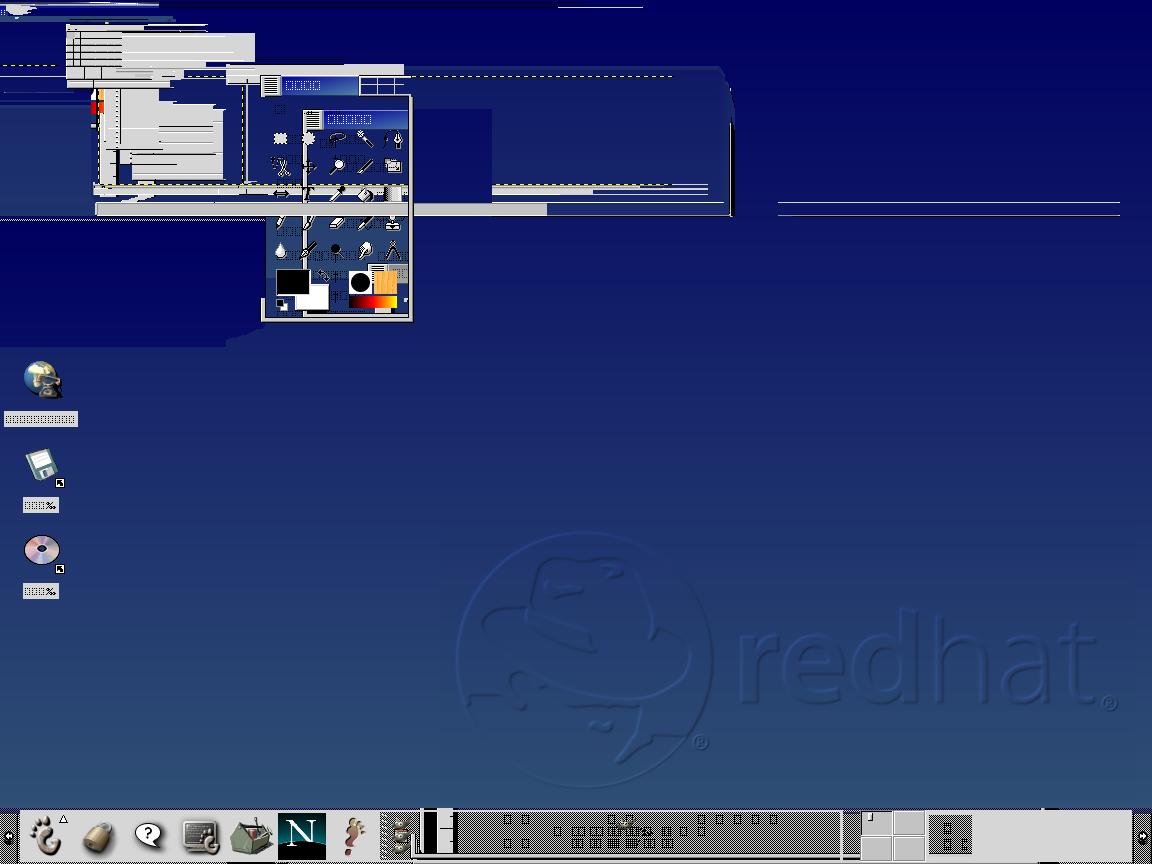Select the Smudge finger tool
This screenshot has width=1152, height=864.
365,251
